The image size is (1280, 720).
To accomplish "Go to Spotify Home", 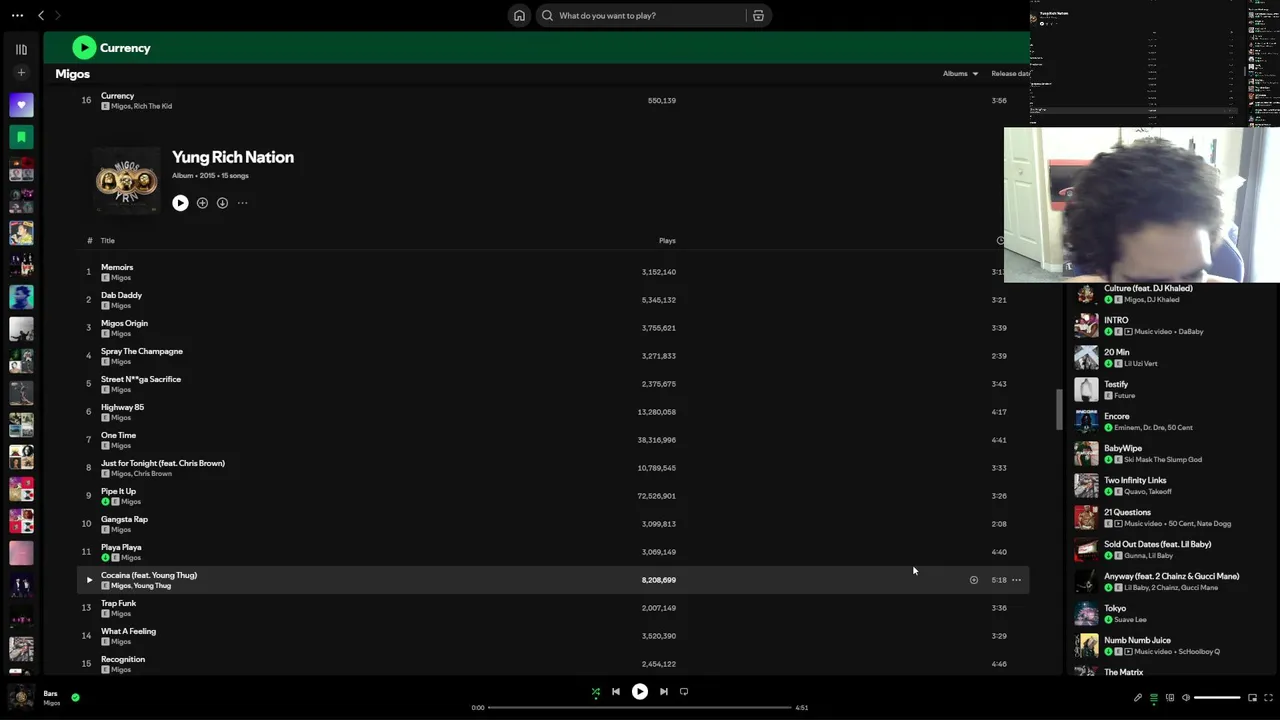I will pos(519,15).
